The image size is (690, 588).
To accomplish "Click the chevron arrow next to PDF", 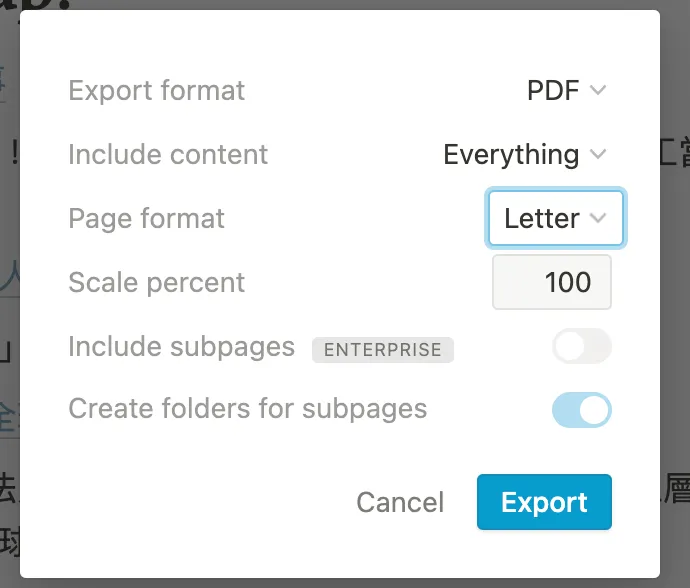I will (598, 91).
